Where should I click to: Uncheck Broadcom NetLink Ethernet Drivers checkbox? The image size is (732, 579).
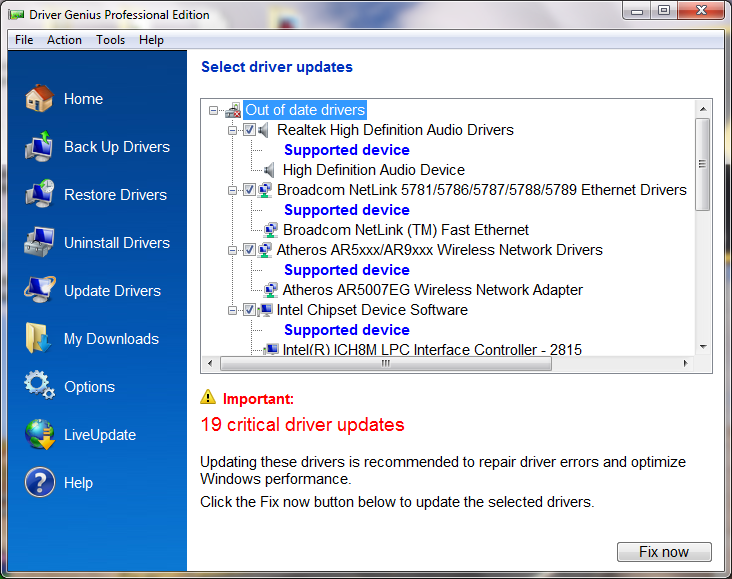[x=249, y=190]
